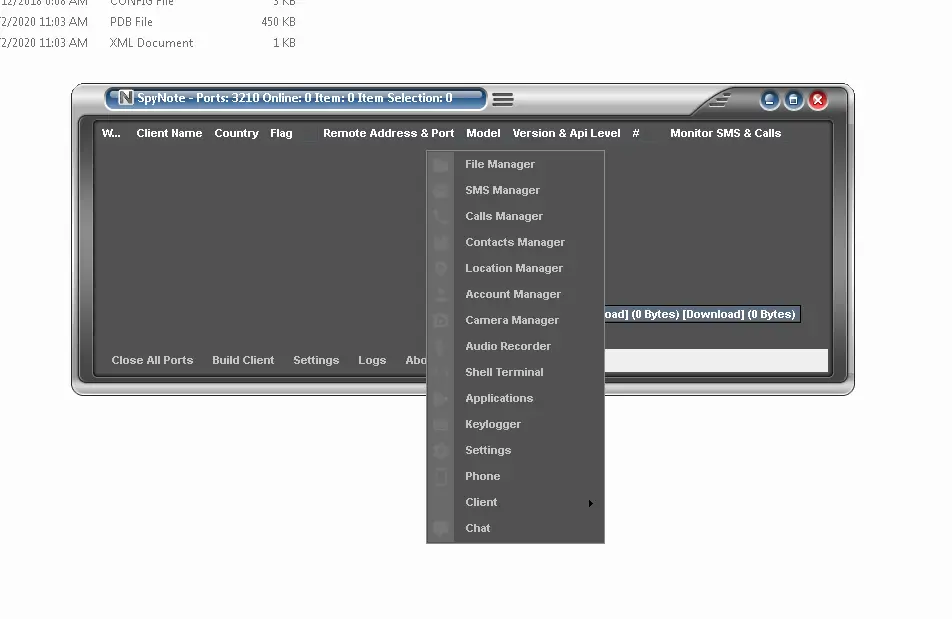Click the Account Manager icon

(x=440, y=294)
